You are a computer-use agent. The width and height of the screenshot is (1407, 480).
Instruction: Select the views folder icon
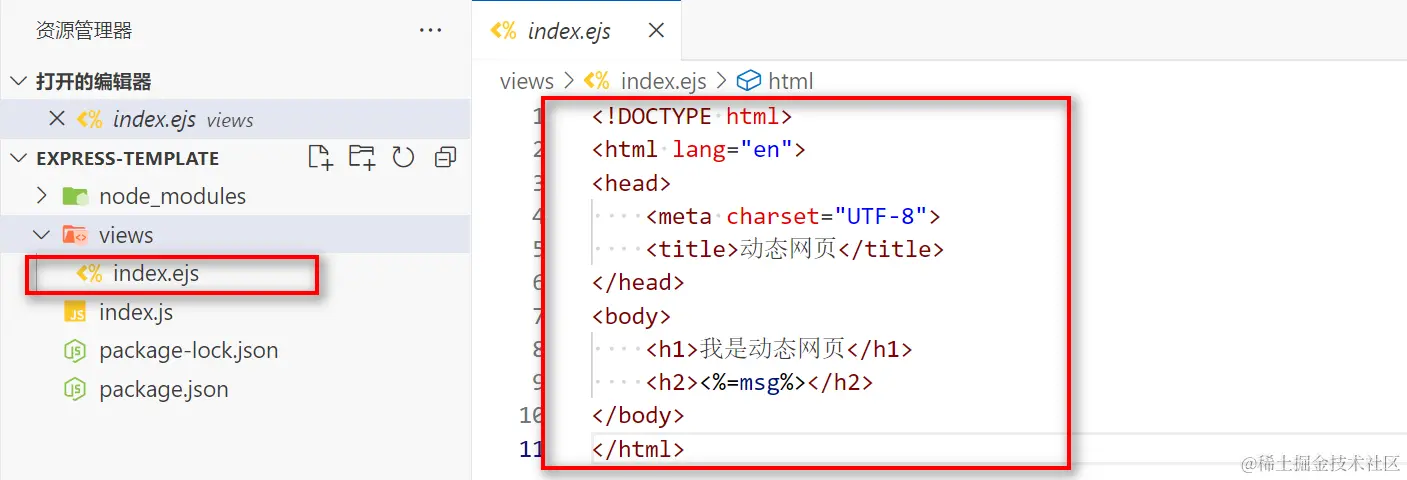75,235
